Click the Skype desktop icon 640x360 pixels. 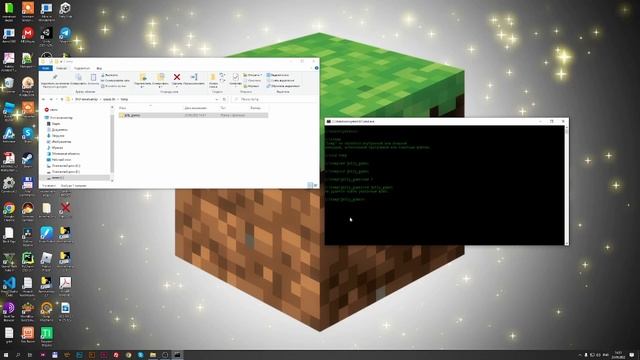pyautogui.click(x=27, y=133)
